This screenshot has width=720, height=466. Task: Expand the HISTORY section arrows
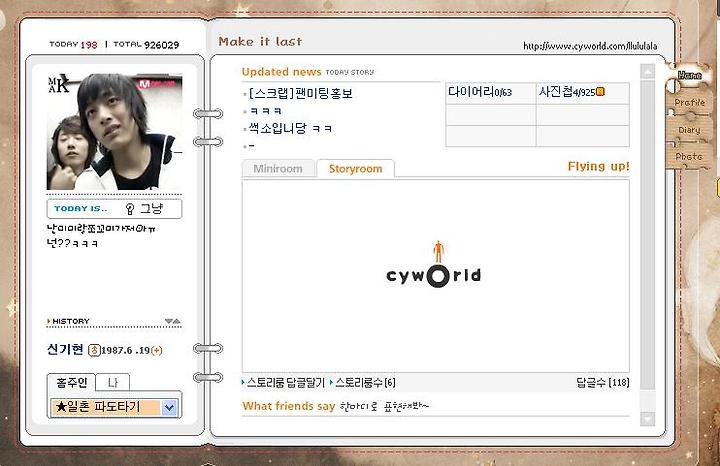173,321
